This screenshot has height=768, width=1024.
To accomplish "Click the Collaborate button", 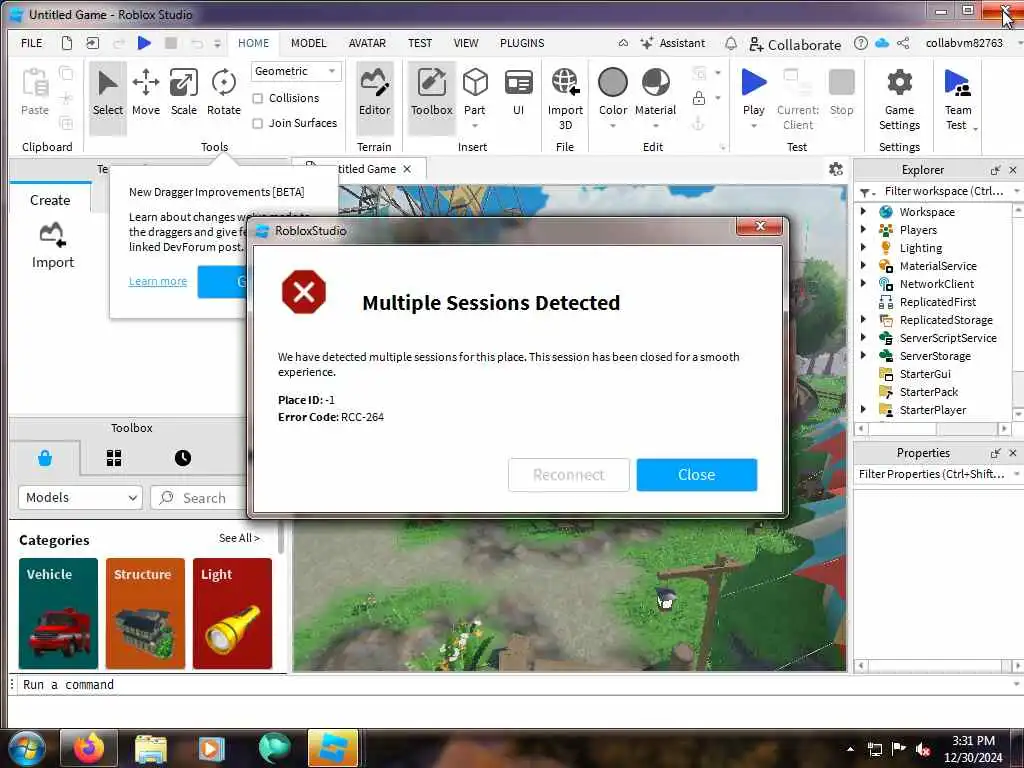I will click(795, 44).
